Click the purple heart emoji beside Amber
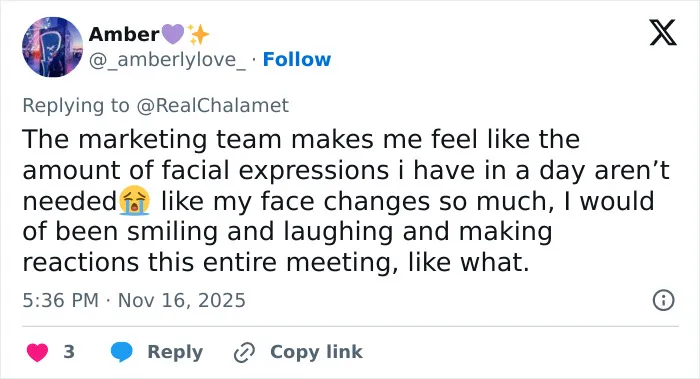700x379 pixels. [172, 34]
